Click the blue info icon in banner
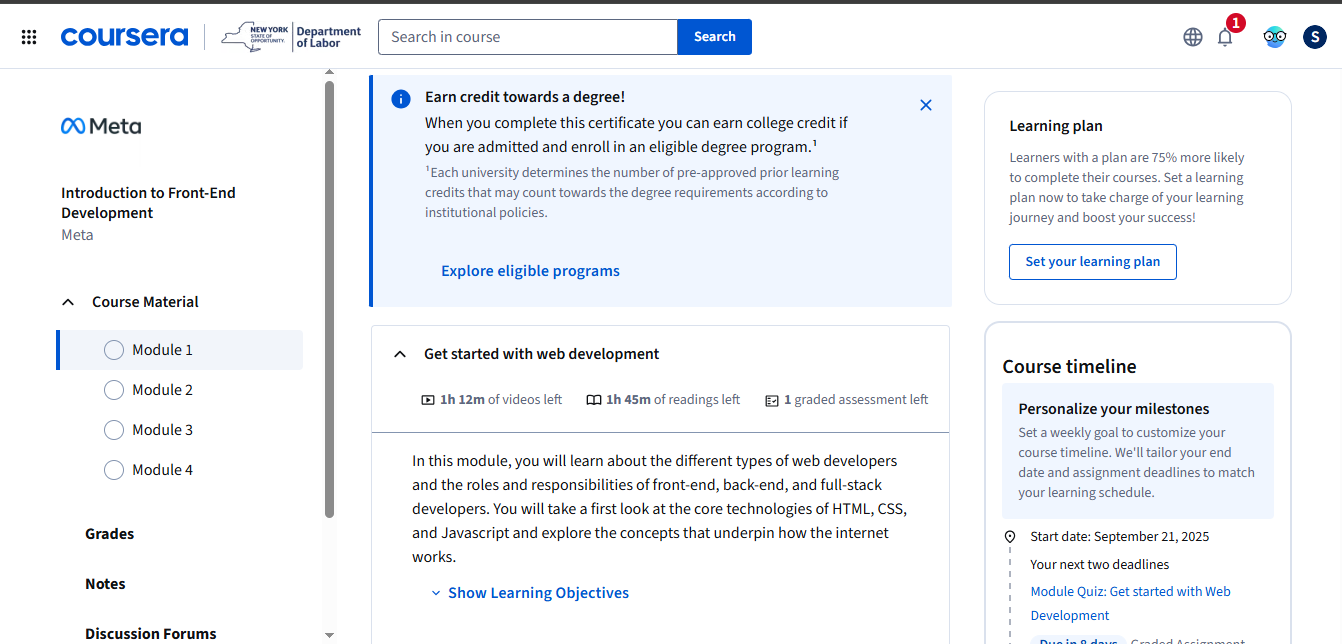Image resolution: width=1342 pixels, height=644 pixels. click(400, 98)
